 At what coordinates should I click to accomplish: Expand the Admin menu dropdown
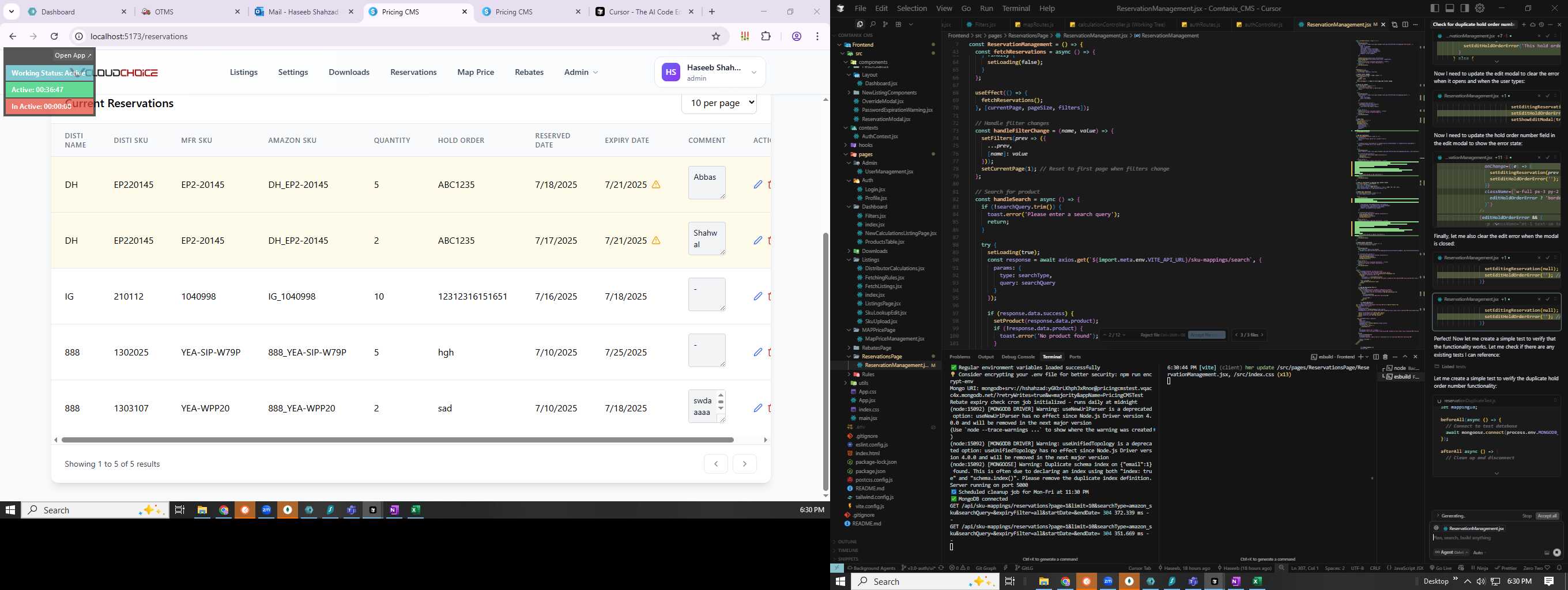pyautogui.click(x=581, y=72)
